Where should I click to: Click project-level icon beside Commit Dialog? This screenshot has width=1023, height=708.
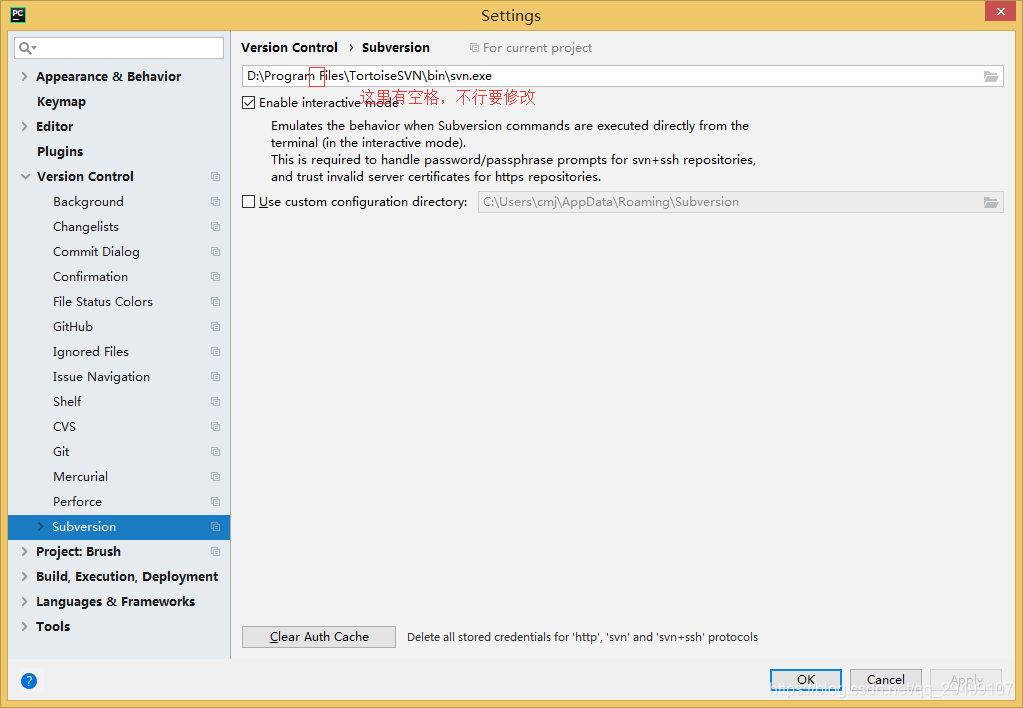[x=215, y=252]
